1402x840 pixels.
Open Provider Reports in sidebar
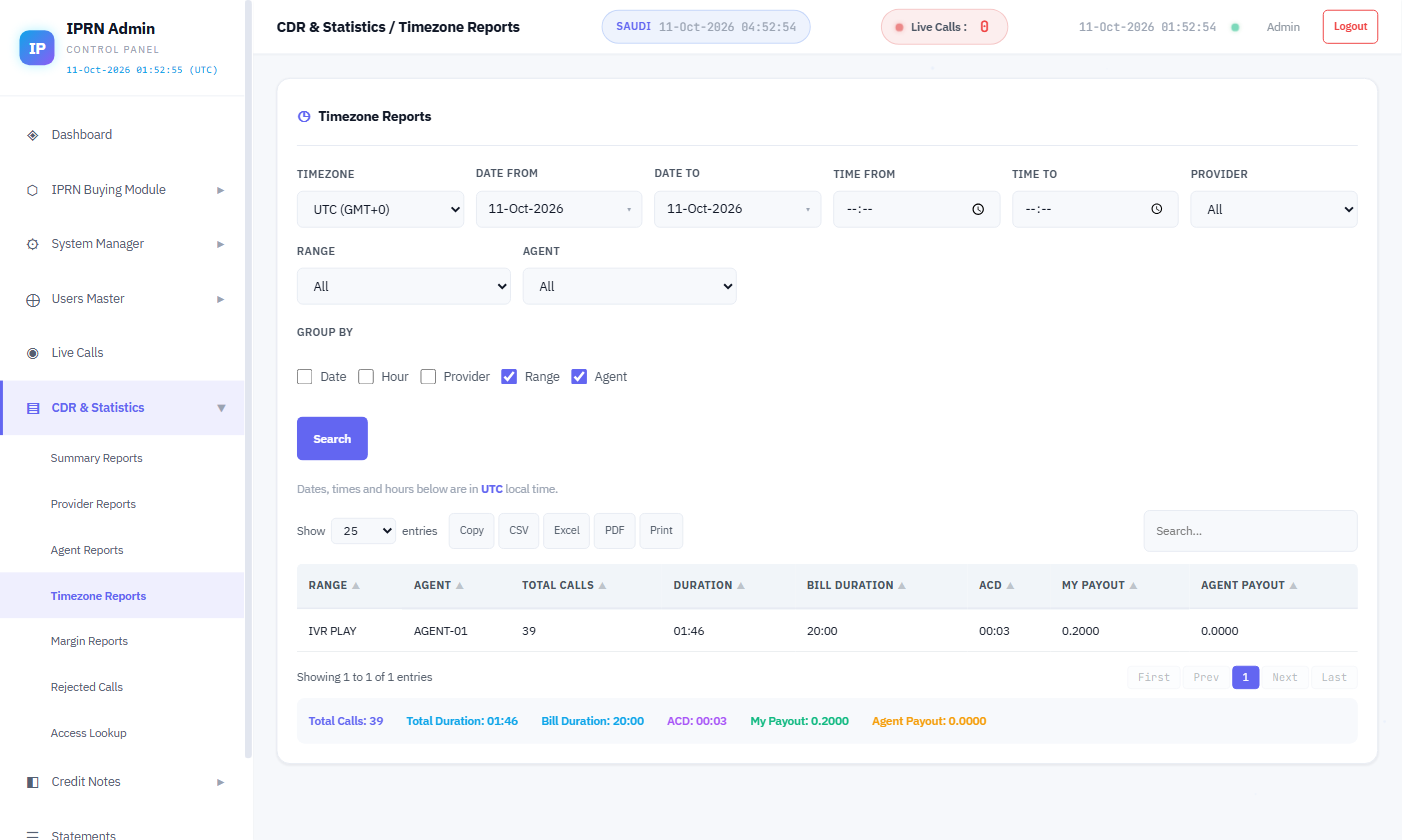(93, 504)
